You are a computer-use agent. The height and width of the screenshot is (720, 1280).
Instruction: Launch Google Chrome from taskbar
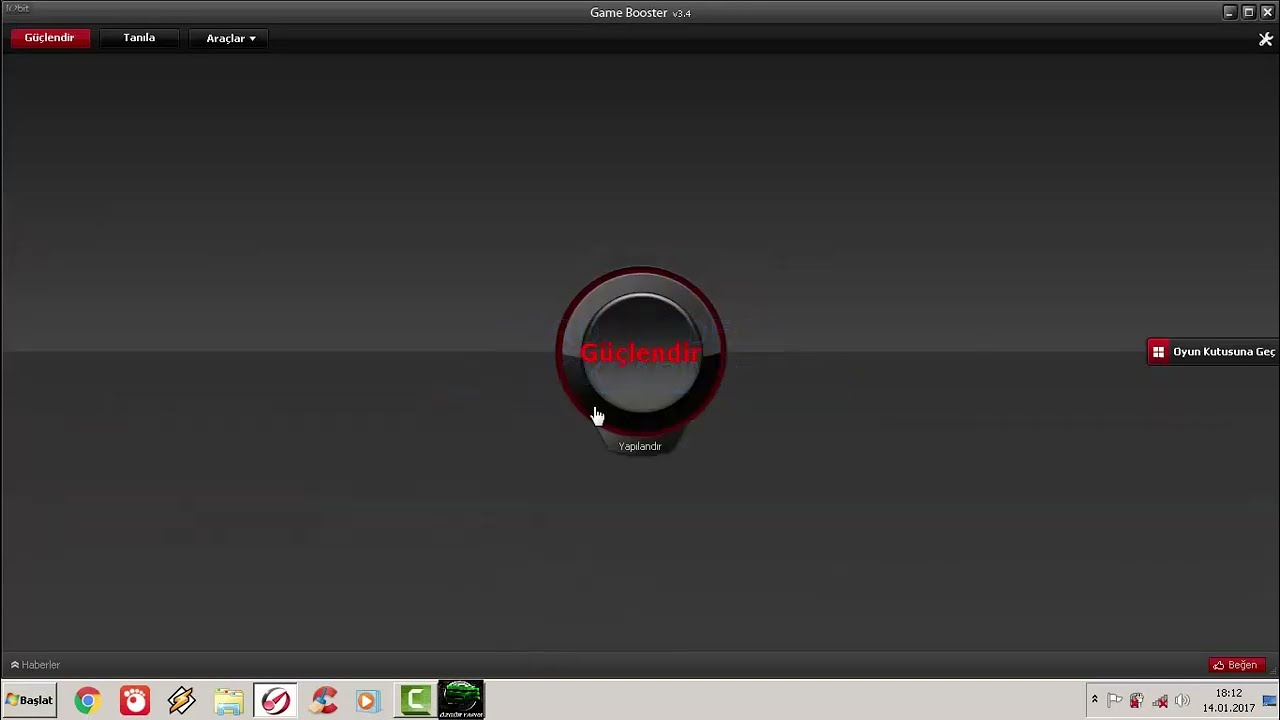88,701
